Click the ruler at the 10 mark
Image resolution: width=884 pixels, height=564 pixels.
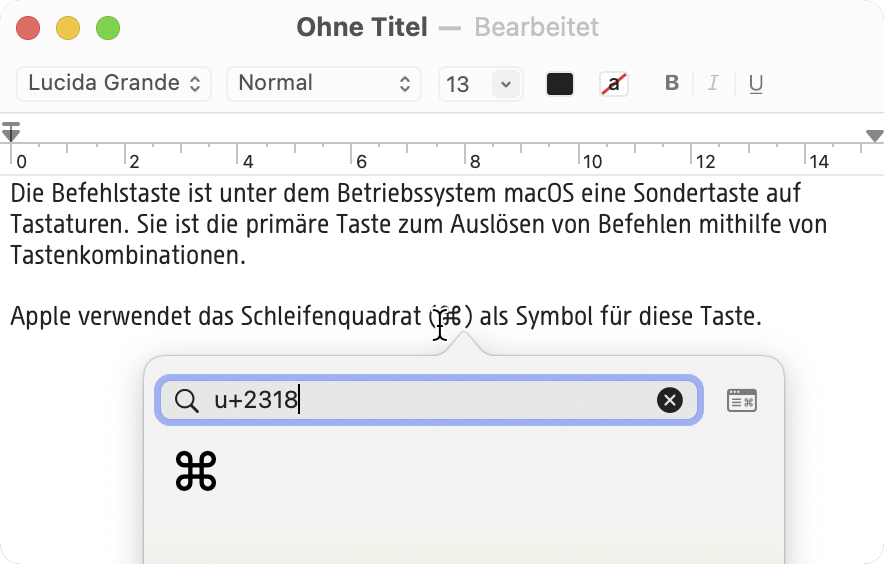coord(592,161)
